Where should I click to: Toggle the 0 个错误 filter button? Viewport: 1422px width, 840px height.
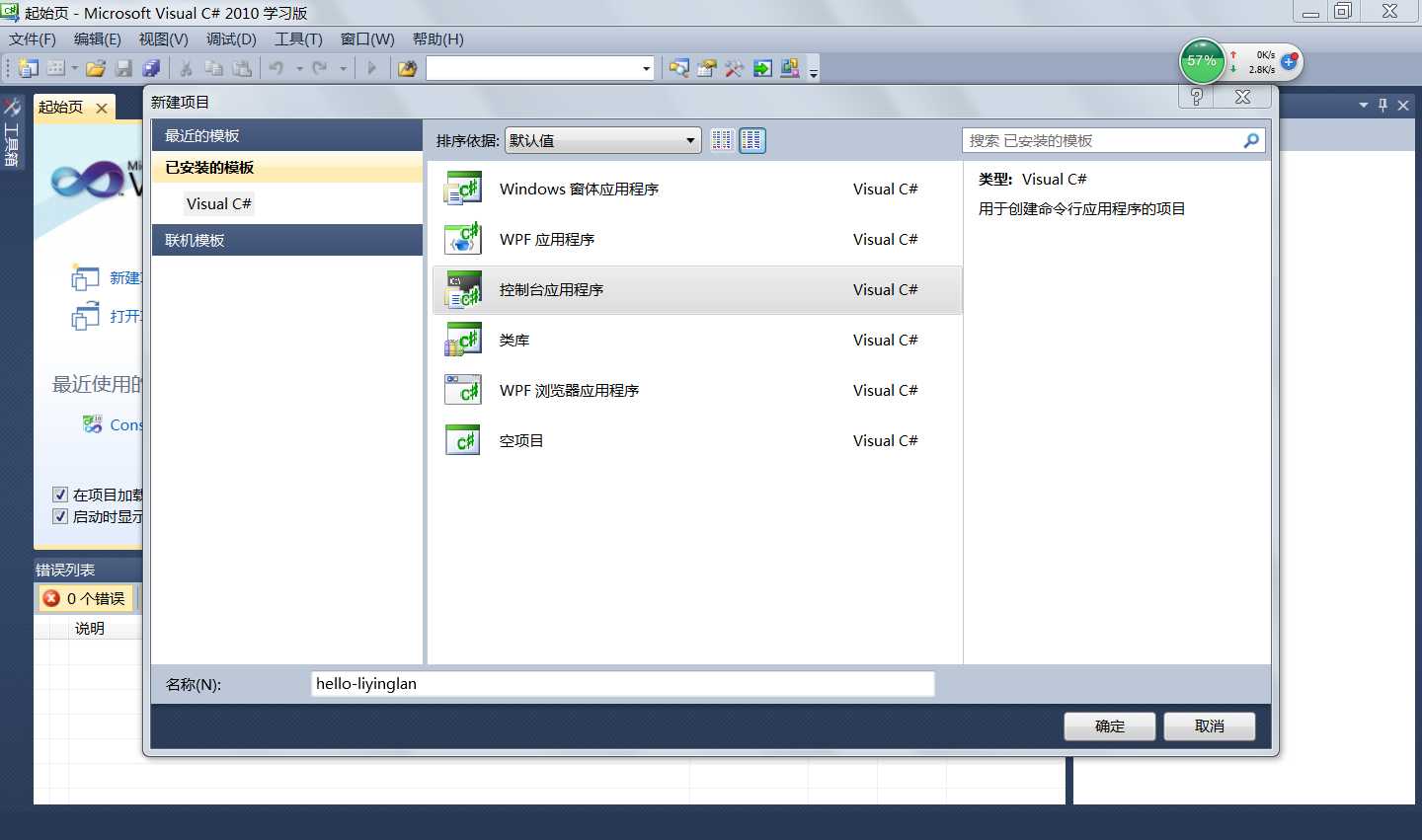(85, 598)
